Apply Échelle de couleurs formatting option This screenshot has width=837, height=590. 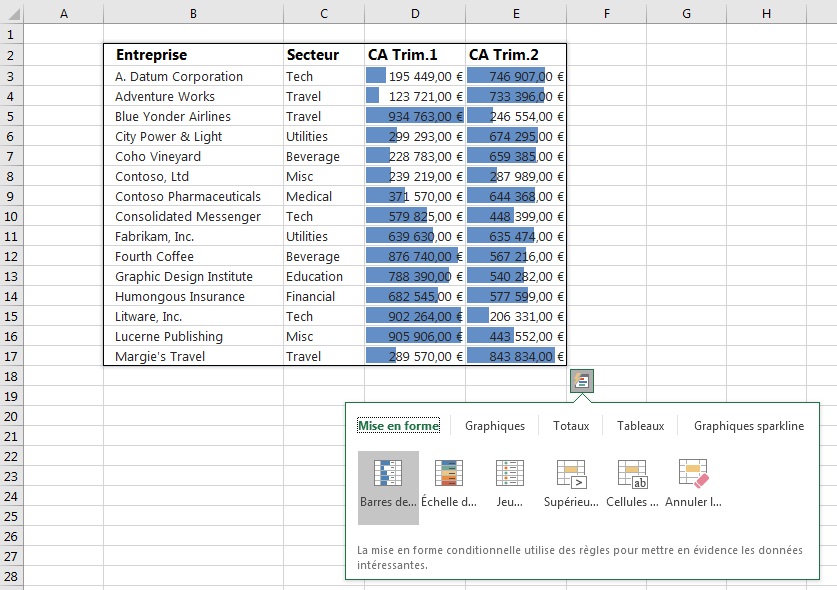point(449,487)
